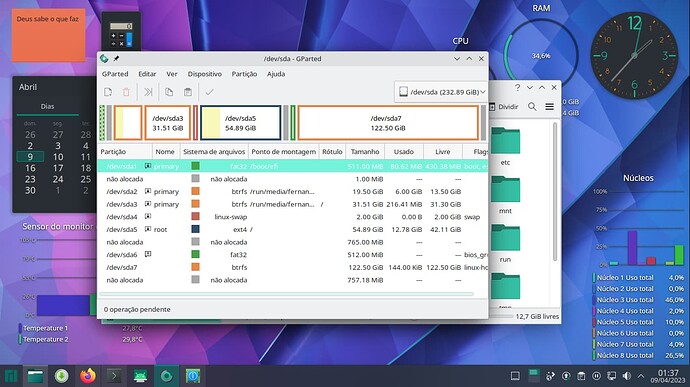Open the blue info chip taskbar app
This screenshot has width=690, height=387.
[x=193, y=376]
